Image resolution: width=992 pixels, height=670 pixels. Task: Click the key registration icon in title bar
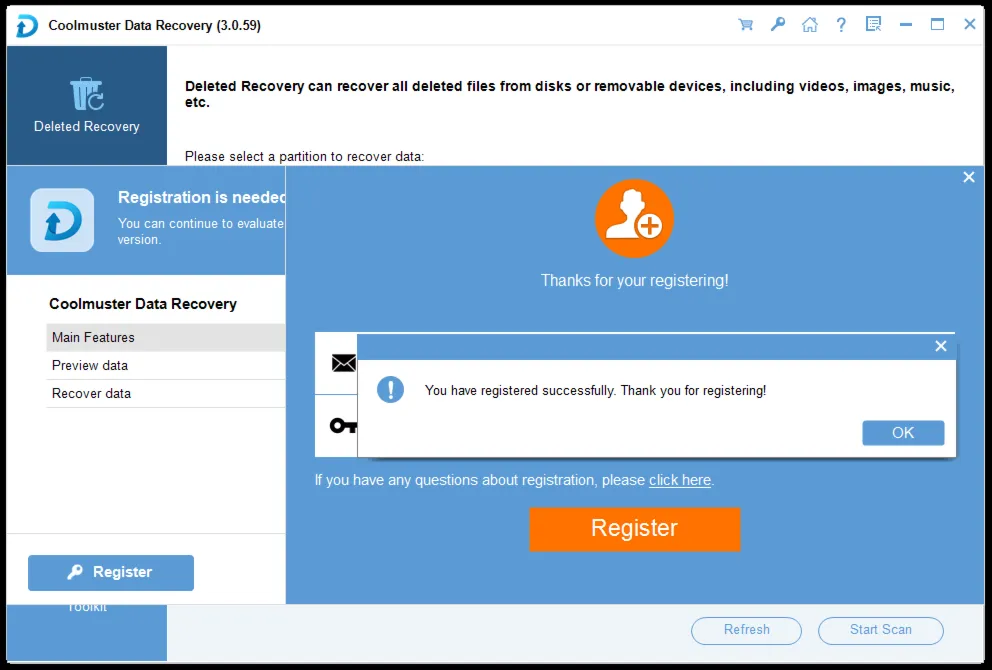[778, 25]
